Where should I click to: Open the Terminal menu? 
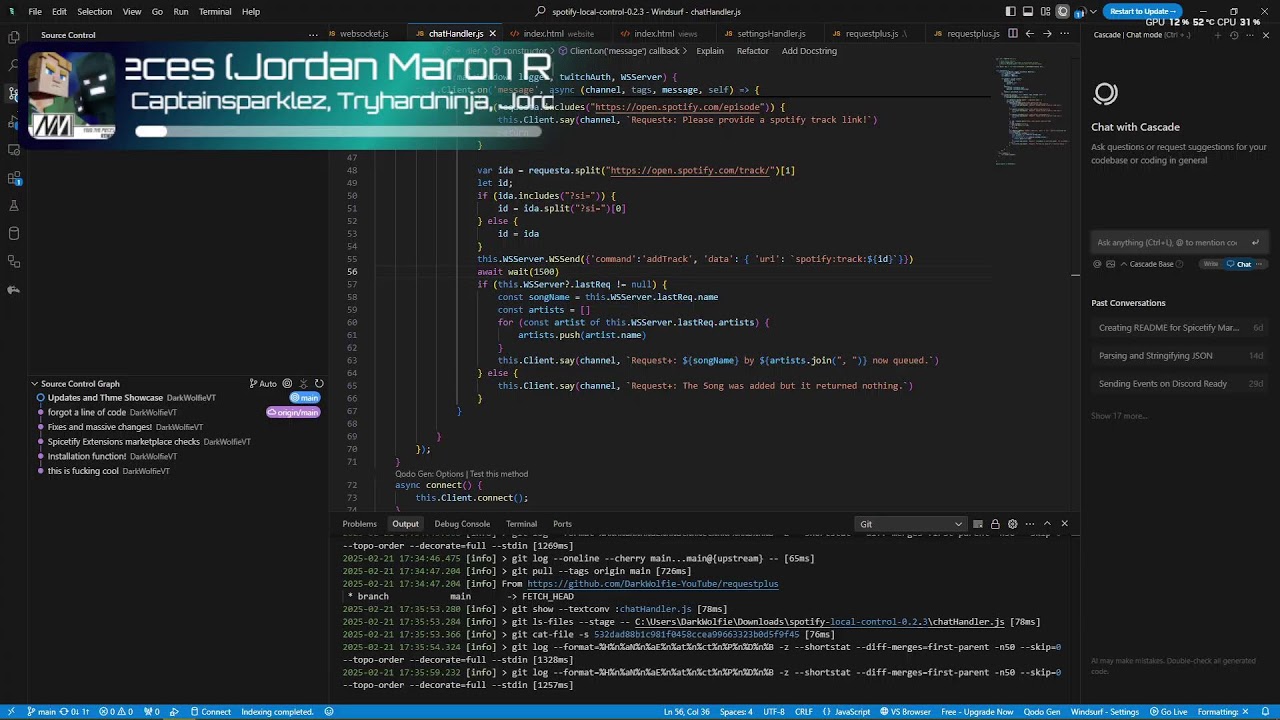(x=215, y=12)
